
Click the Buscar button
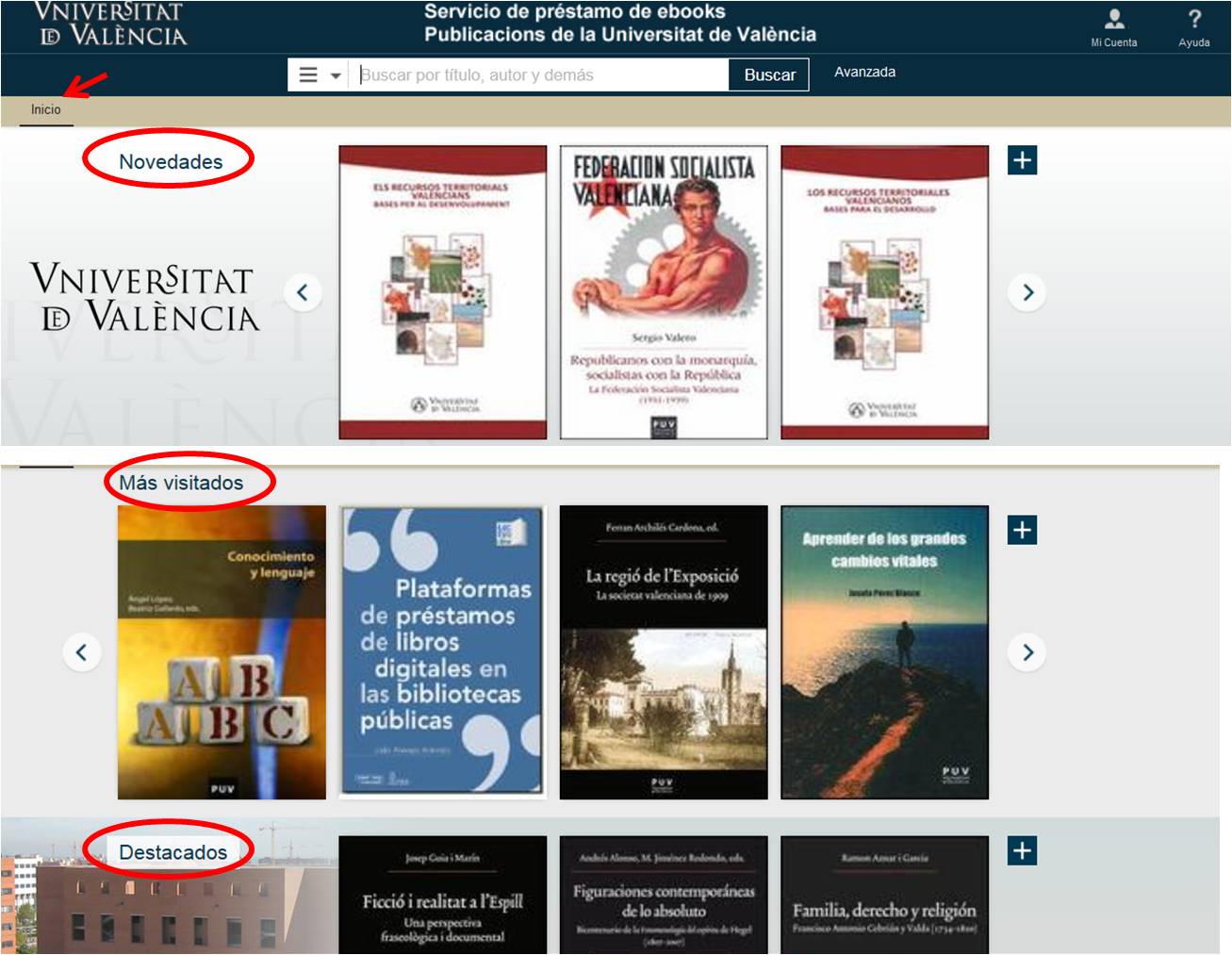pos(769,74)
